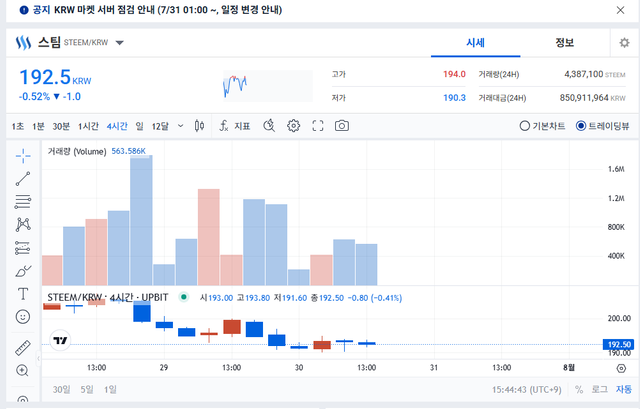Select the ruler measure tool
Image resolution: width=640 pixels, height=409 pixels.
point(23,348)
